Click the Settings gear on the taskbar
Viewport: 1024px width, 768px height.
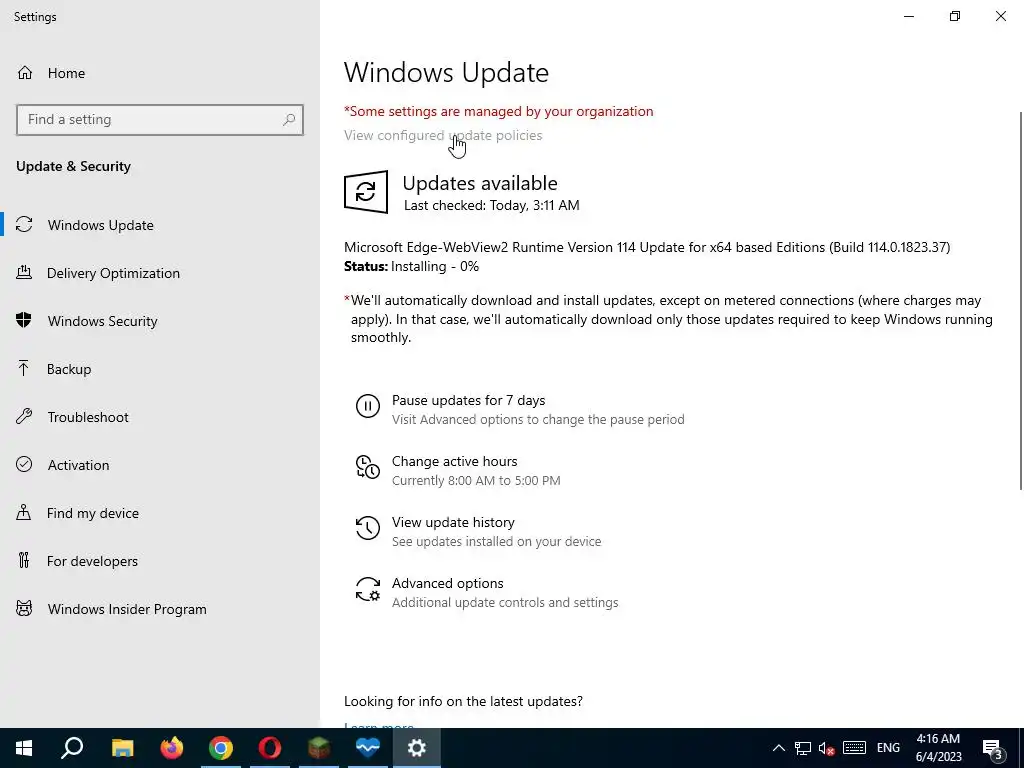(x=417, y=748)
